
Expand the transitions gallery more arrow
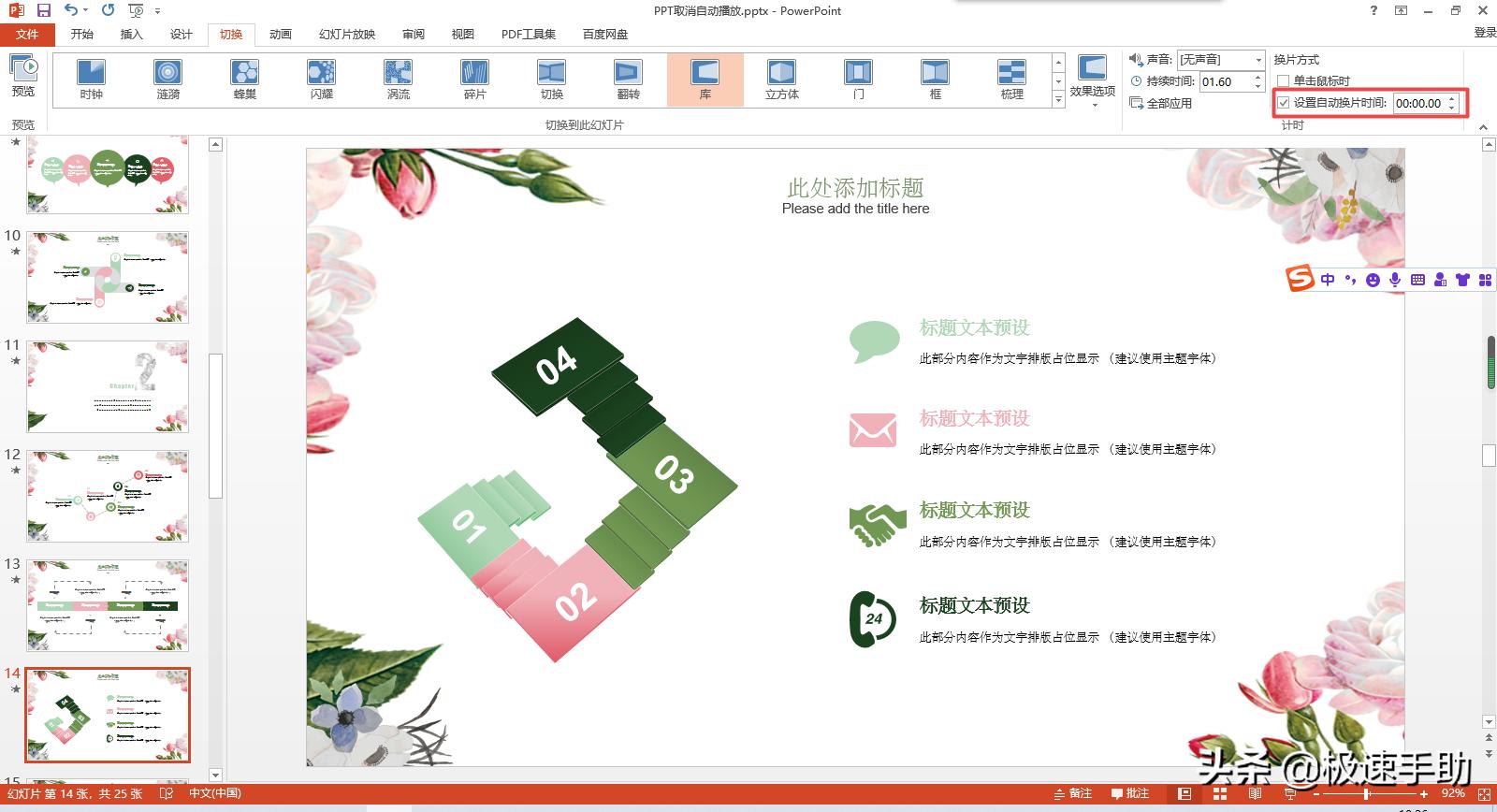[x=1058, y=100]
